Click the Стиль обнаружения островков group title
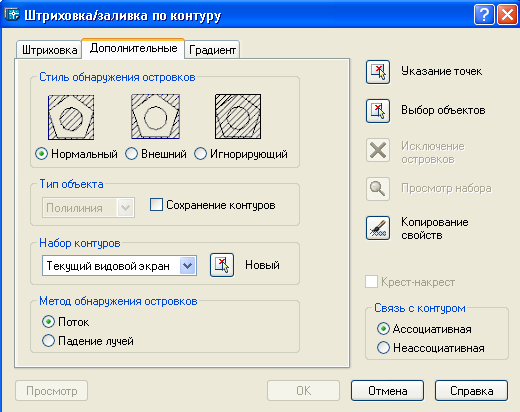The height and width of the screenshot is (412, 520). pyautogui.click(x=117, y=77)
